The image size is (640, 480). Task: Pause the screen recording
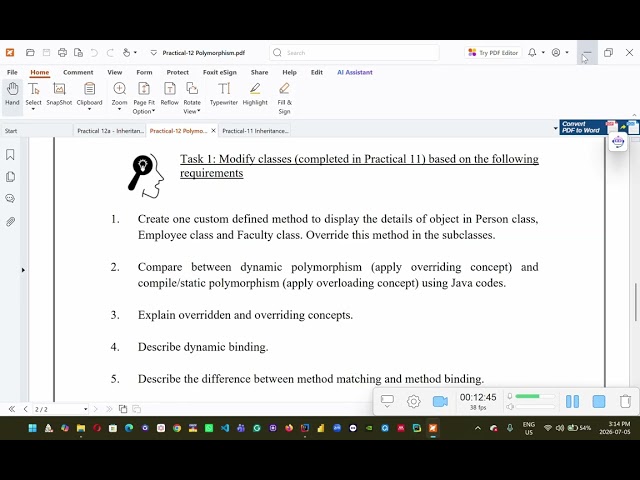click(572, 402)
